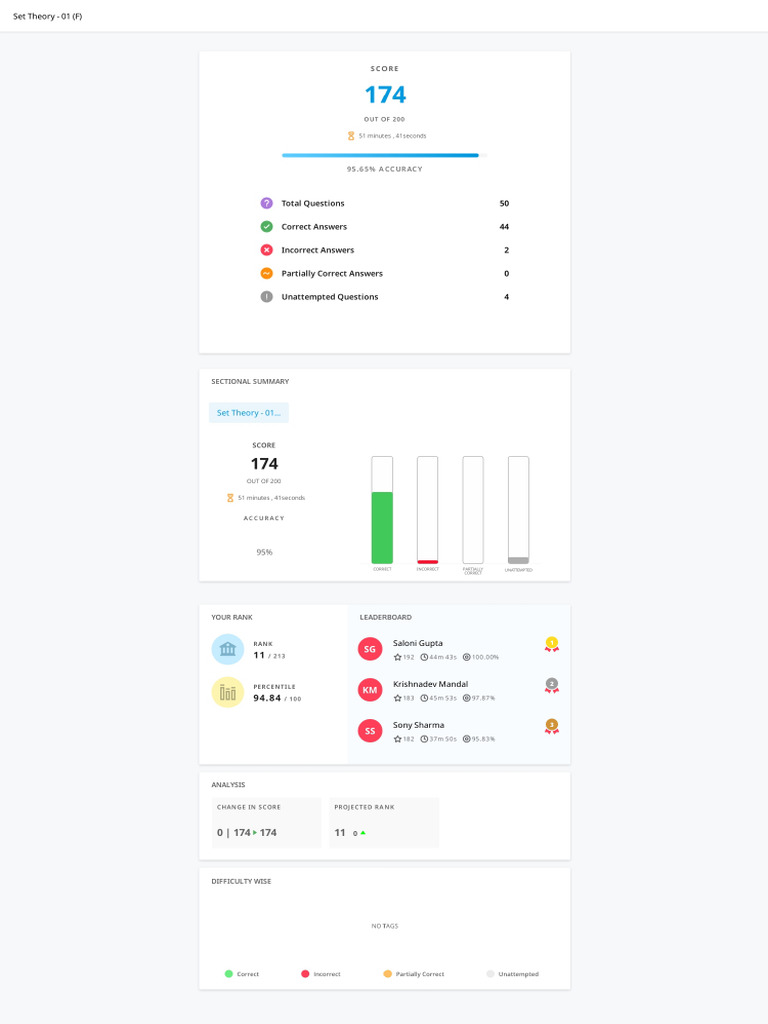Click the gray Unattempted bar in chart
Screen dimensions: 768x1024
click(x=519, y=560)
